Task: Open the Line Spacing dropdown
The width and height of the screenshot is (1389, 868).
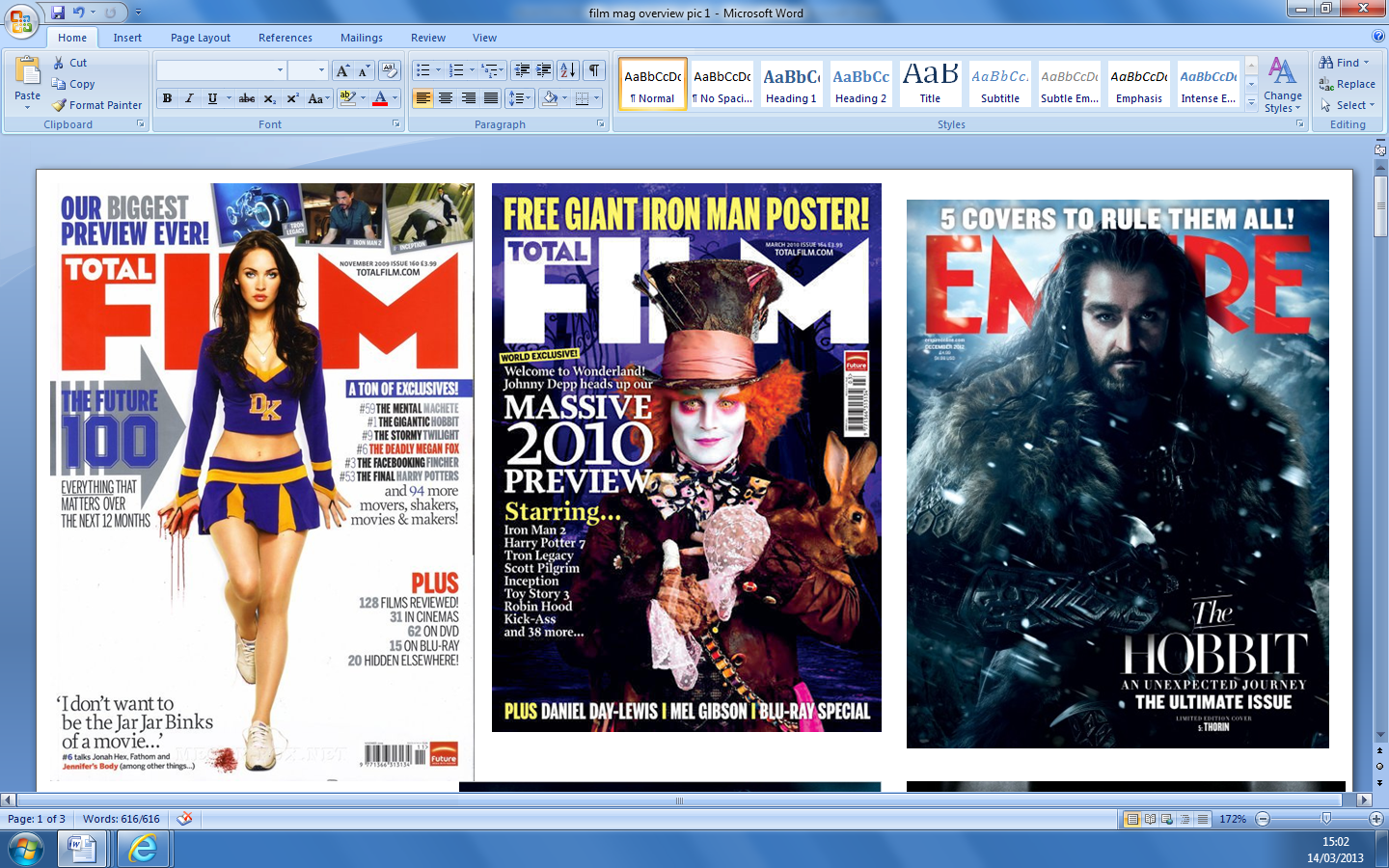Action: [520, 98]
